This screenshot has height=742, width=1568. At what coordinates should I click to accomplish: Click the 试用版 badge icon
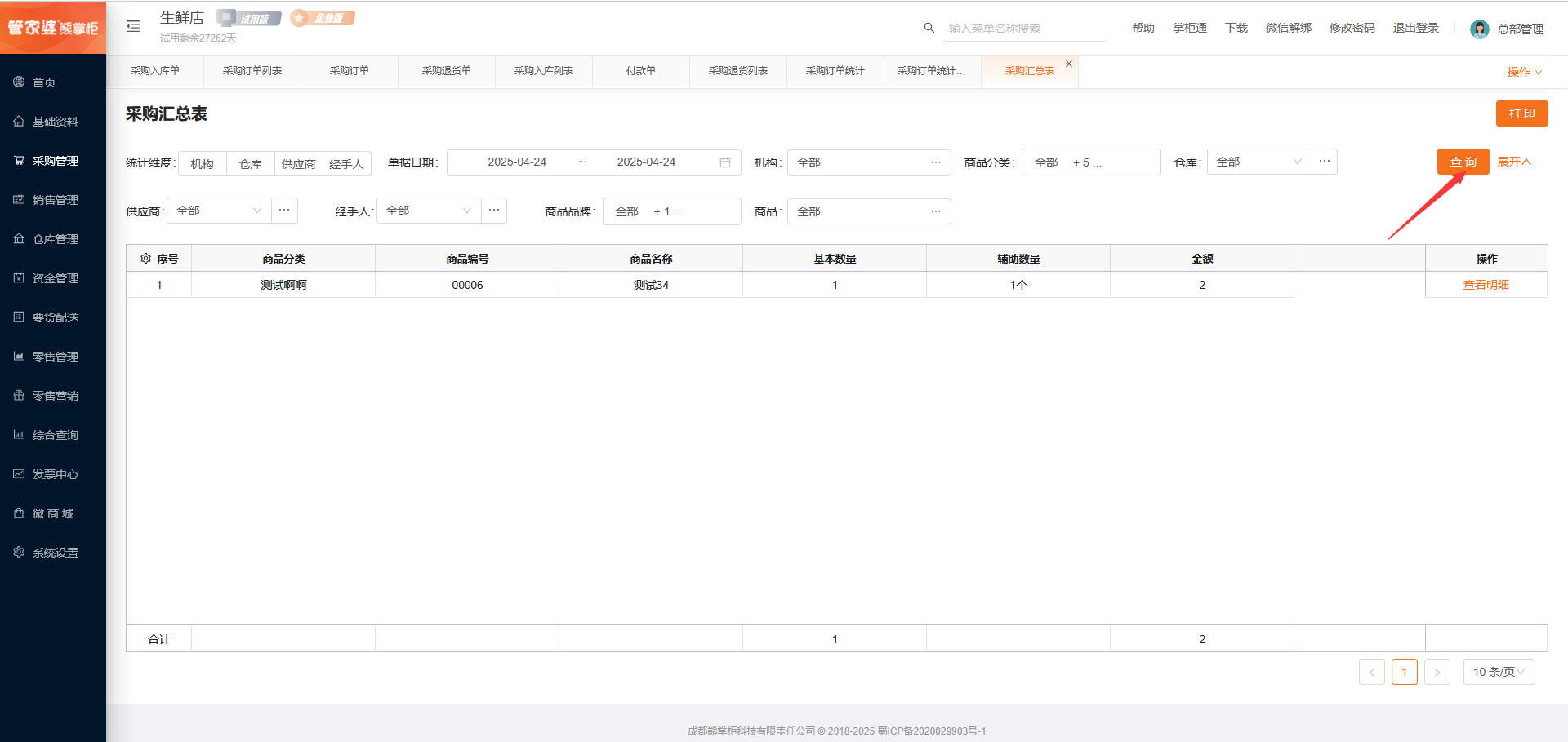(x=249, y=18)
